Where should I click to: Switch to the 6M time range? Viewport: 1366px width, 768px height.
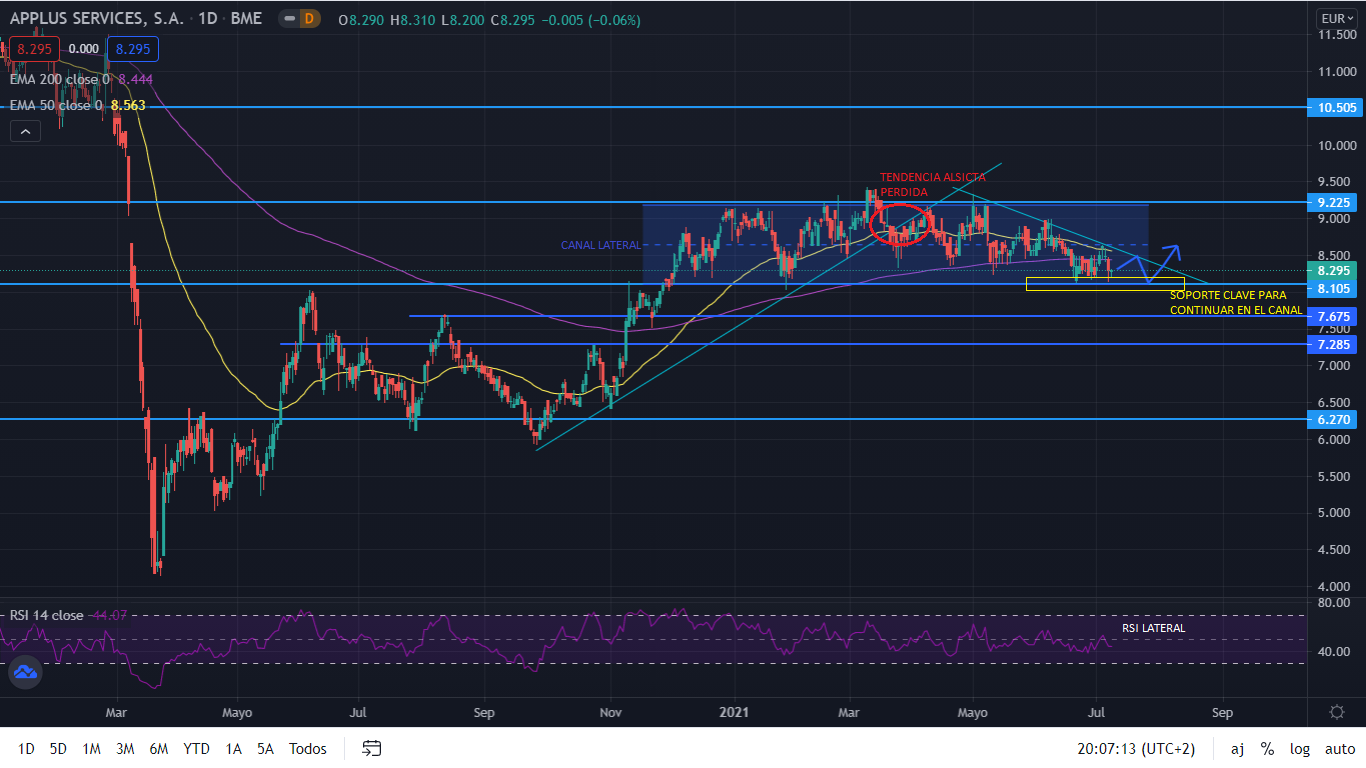[x=158, y=748]
